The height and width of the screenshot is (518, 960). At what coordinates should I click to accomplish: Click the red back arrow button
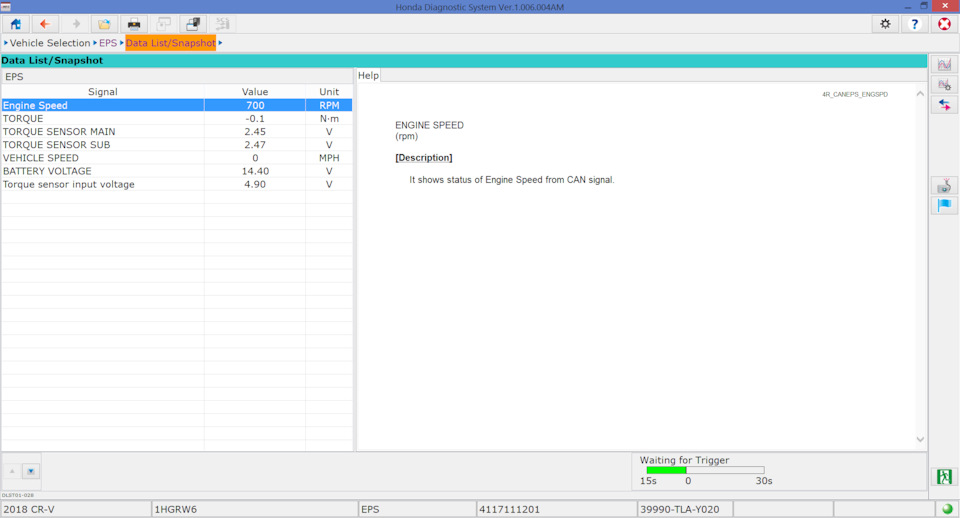[45, 24]
